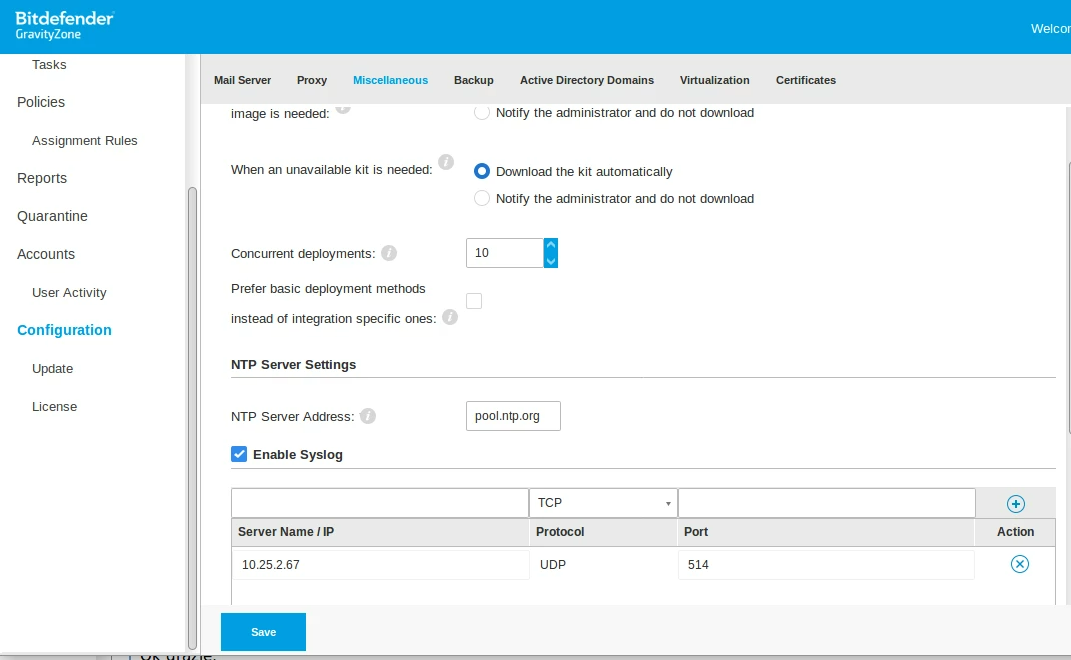
Task: Open the NTP Server Address info tooltip
Action: click(x=368, y=416)
